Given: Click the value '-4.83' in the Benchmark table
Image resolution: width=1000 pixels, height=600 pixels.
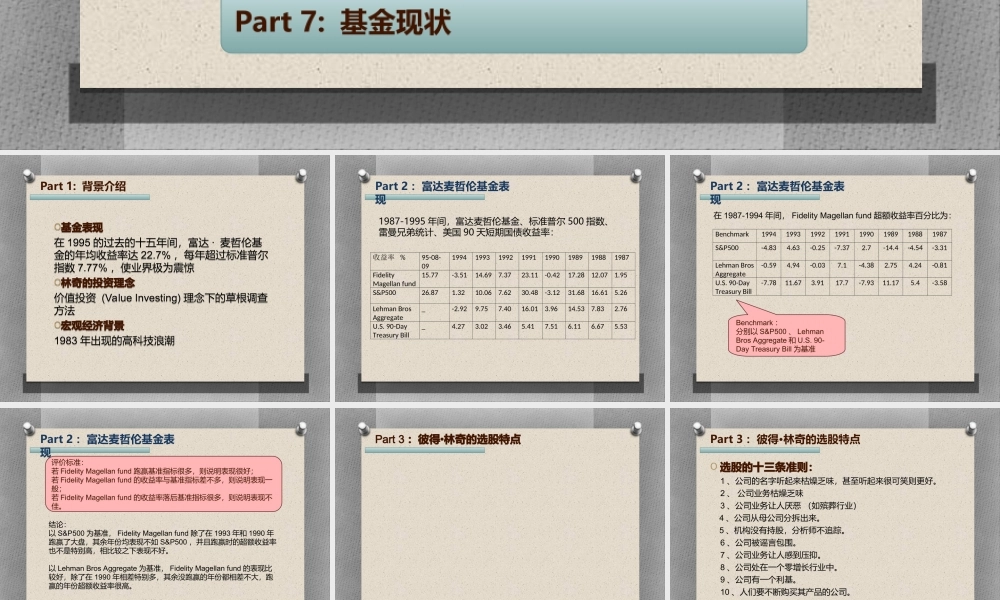Looking at the screenshot, I should (x=769, y=248).
